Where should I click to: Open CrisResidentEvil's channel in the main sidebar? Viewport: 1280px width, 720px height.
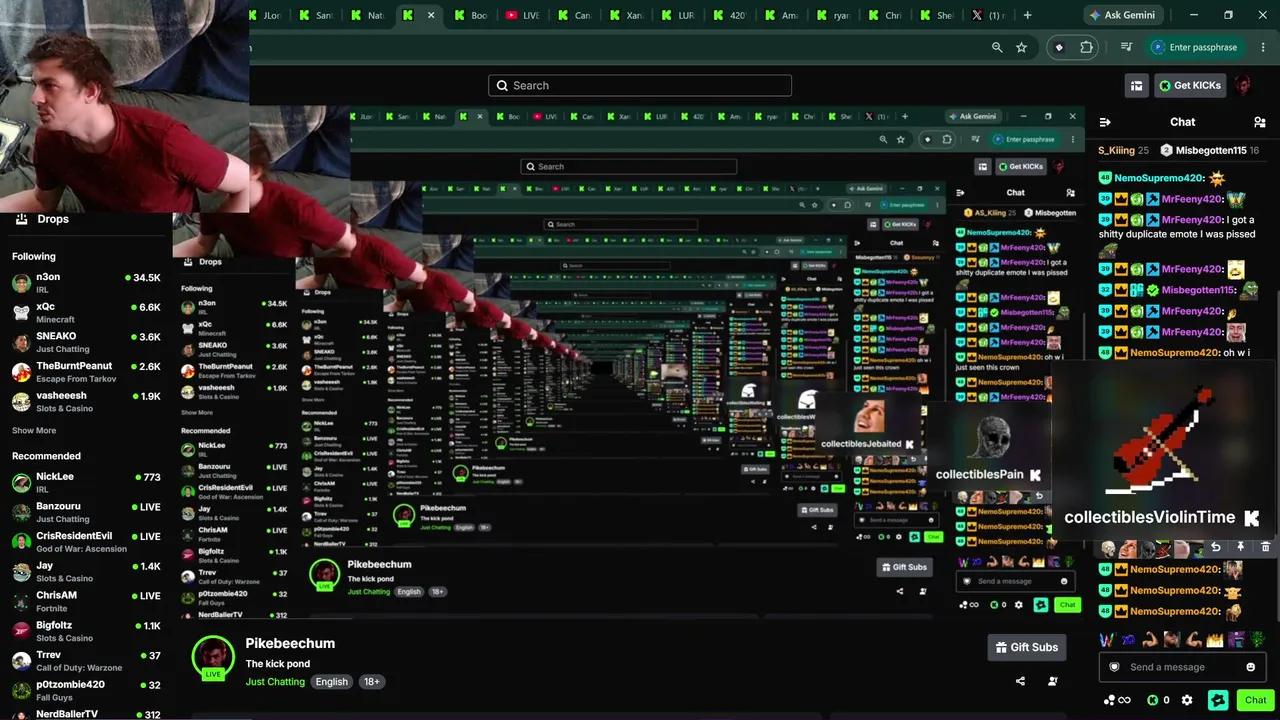[x=86, y=542]
